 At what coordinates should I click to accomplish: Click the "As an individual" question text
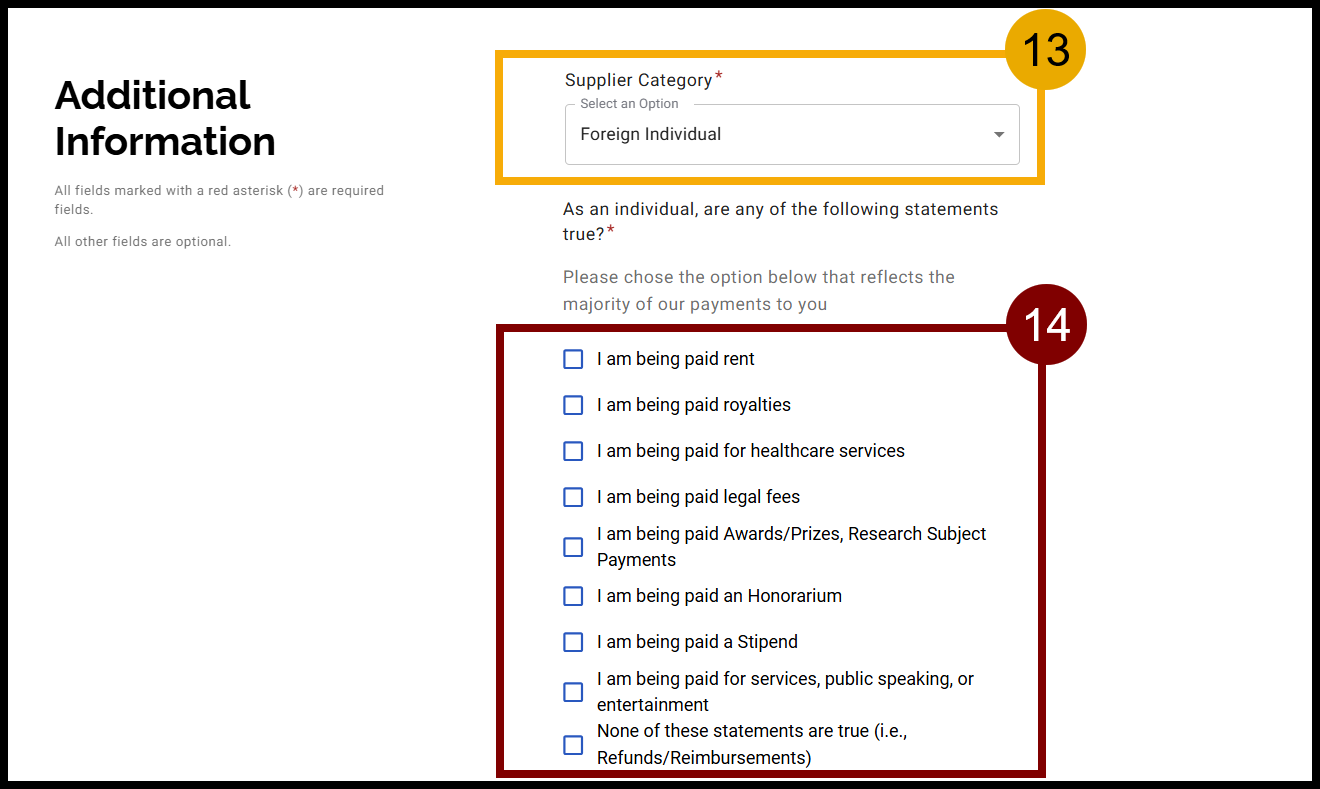[780, 220]
